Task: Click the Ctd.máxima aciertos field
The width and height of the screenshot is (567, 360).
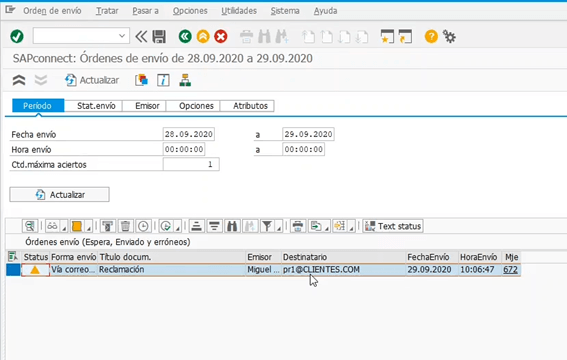Action: 191,164
